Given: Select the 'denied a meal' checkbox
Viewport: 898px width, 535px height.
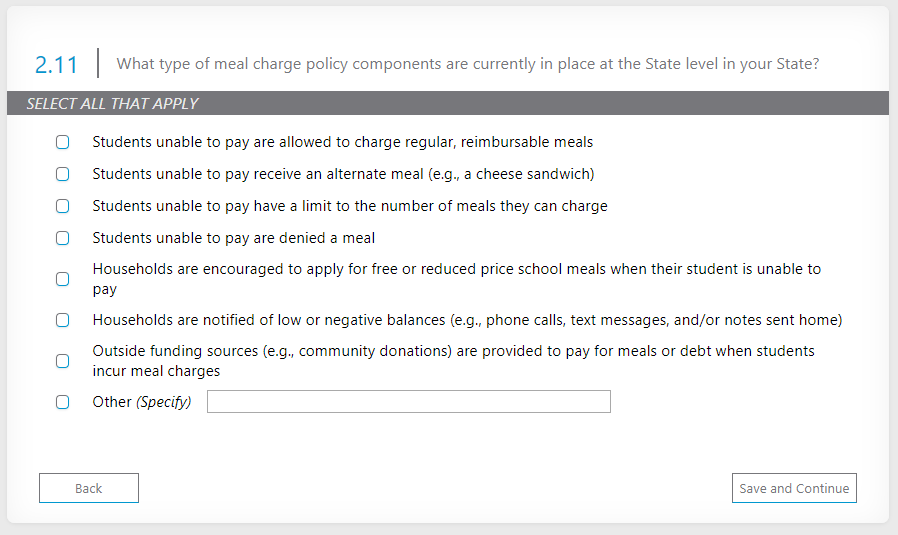Looking at the screenshot, I should click(x=63, y=238).
